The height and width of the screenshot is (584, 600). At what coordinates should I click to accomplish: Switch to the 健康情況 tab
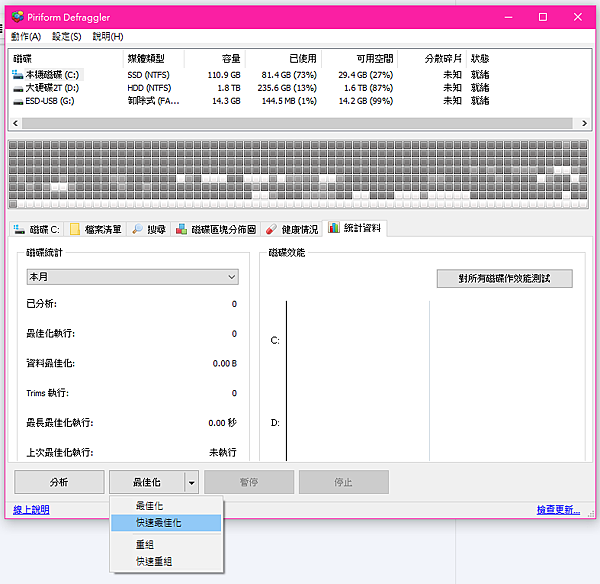292,230
